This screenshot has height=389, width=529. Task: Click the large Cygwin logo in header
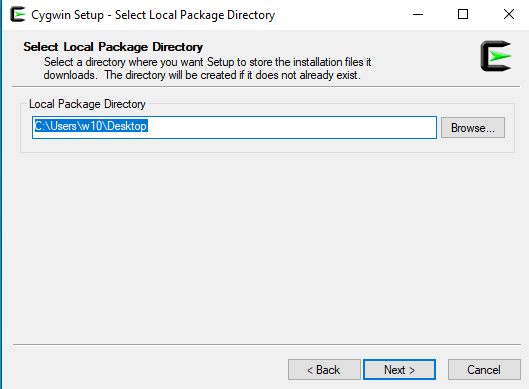[x=496, y=56]
